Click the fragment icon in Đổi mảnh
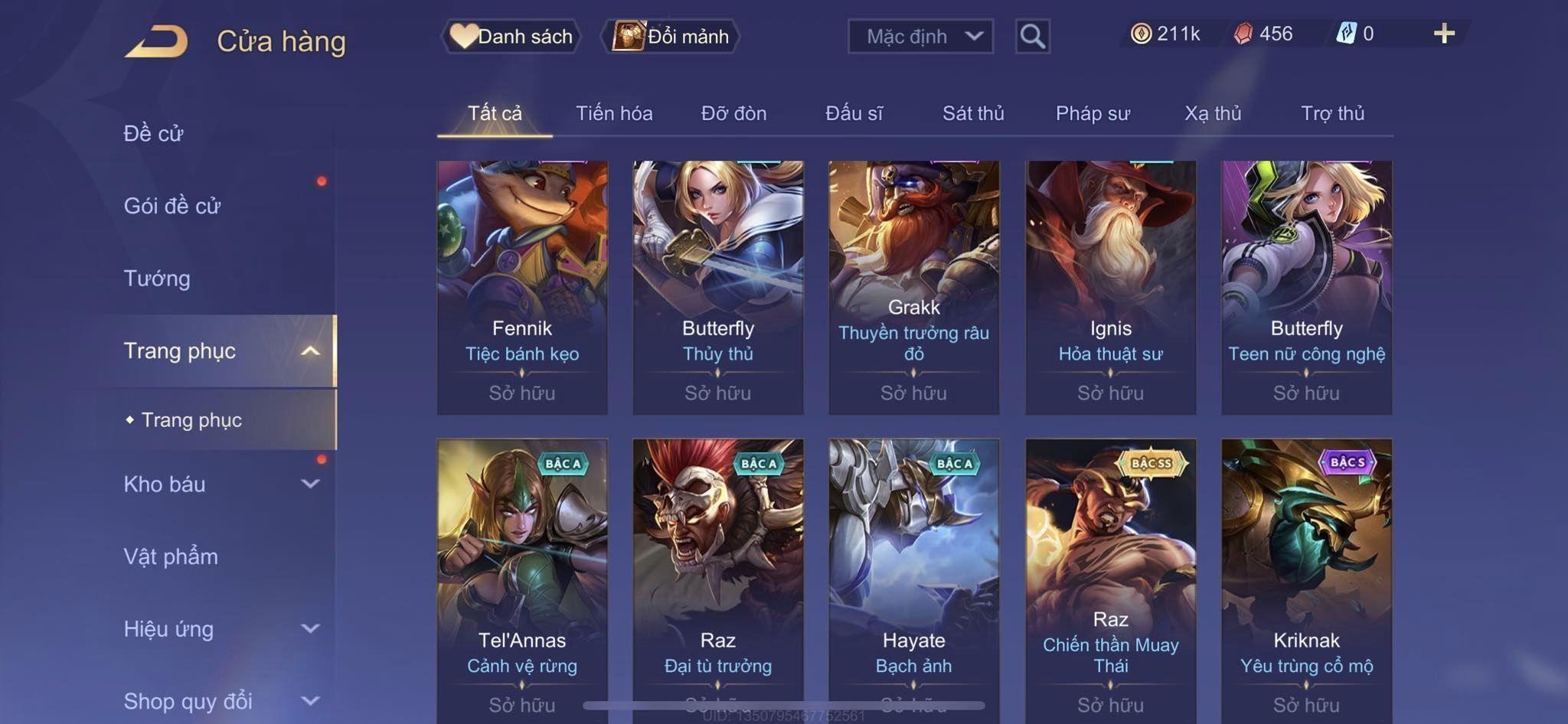 pyautogui.click(x=629, y=36)
